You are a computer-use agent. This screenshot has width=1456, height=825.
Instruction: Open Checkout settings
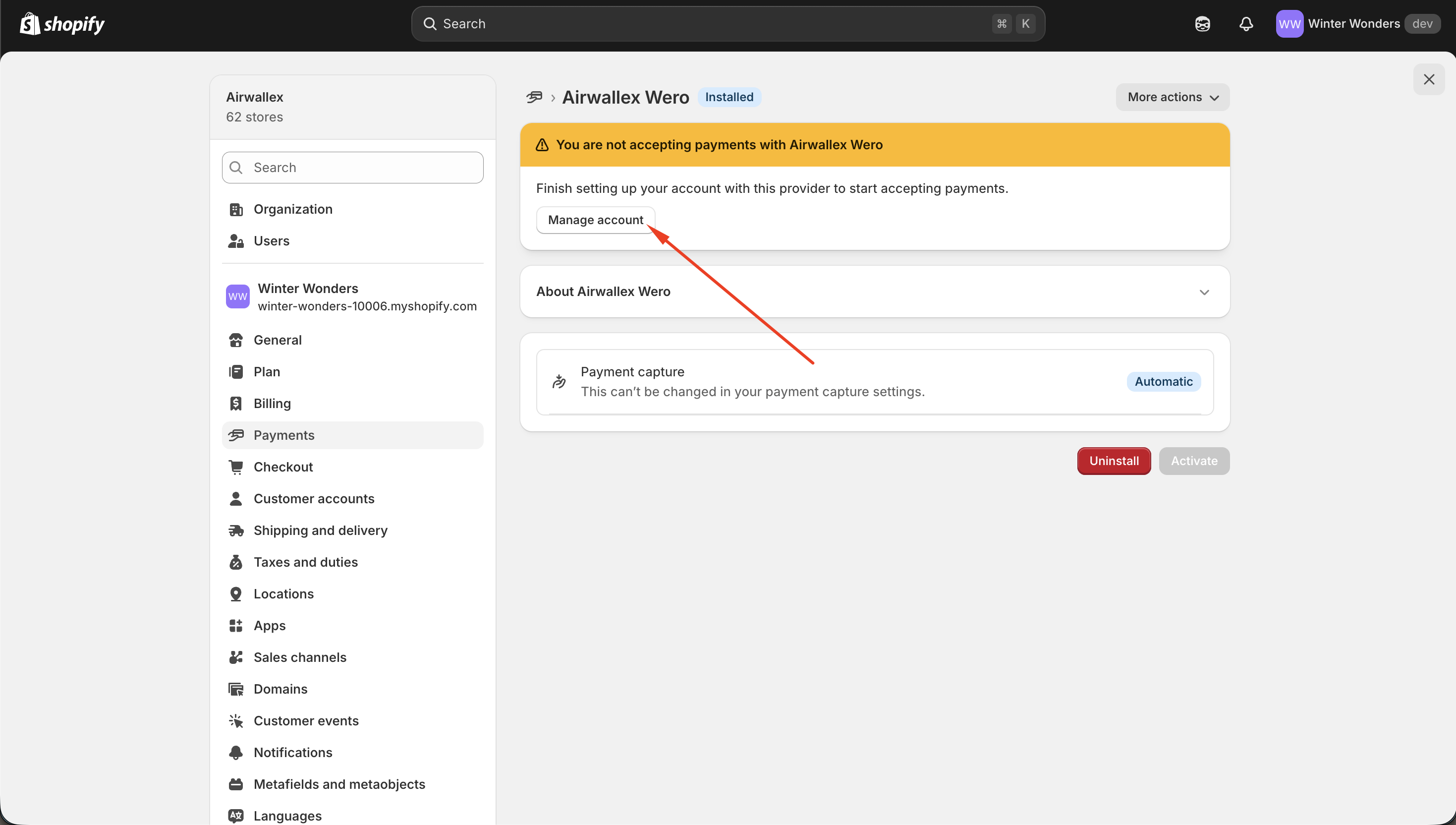click(x=352, y=467)
